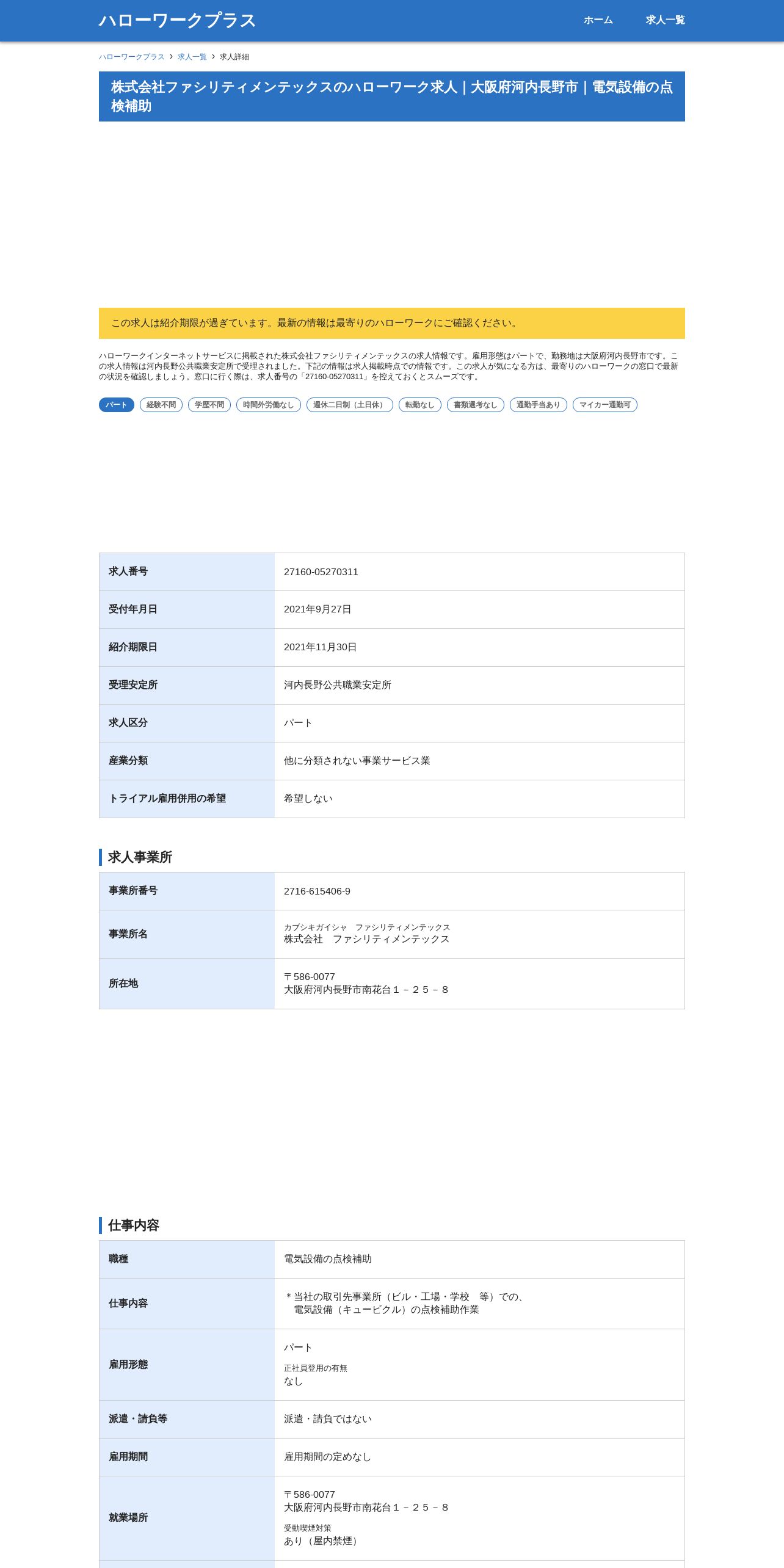Click the 職種 value 電気設備の点検補助
784x1568 pixels.
point(328,1259)
